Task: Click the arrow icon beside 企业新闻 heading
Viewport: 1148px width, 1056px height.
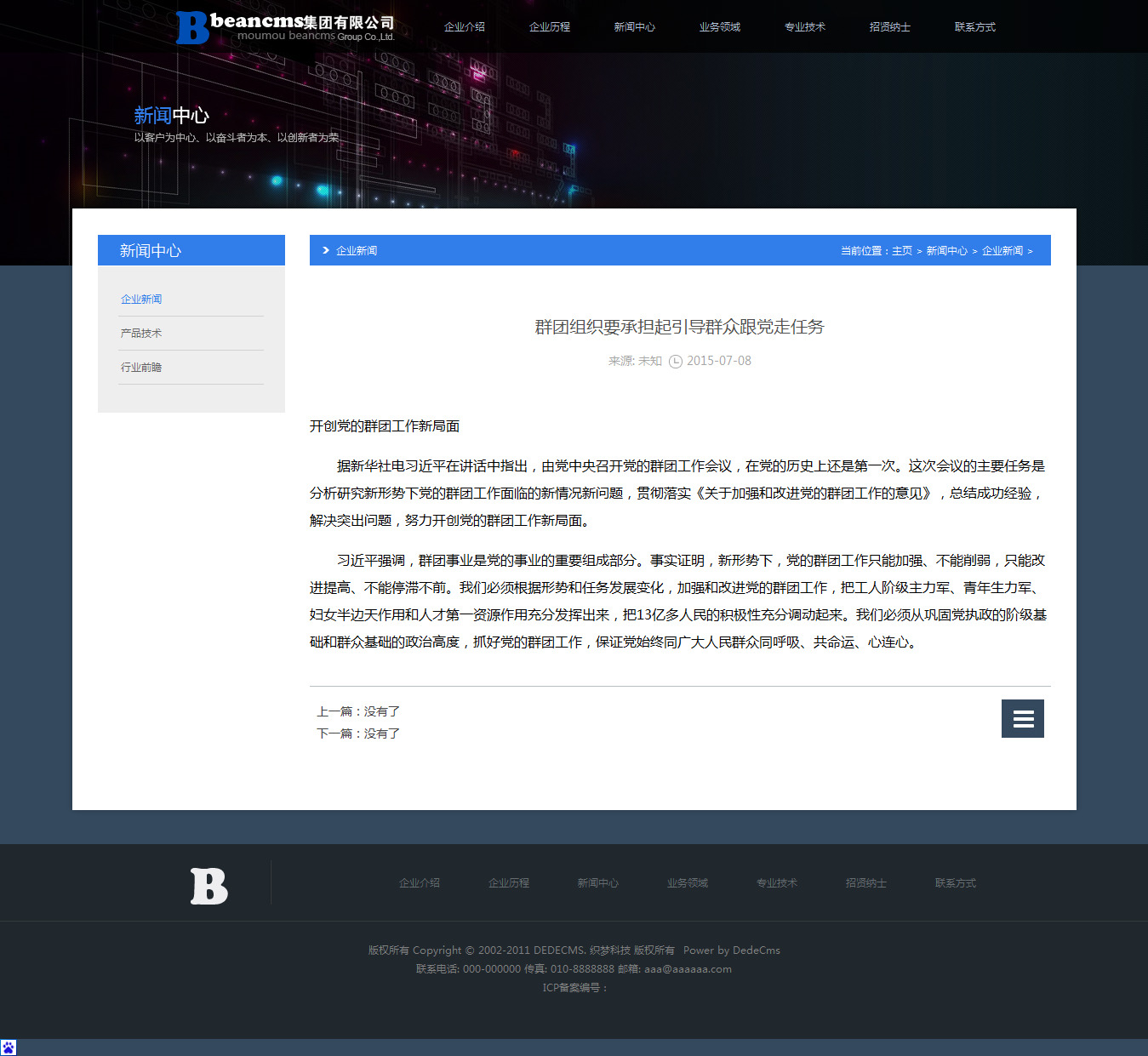Action: pos(326,250)
